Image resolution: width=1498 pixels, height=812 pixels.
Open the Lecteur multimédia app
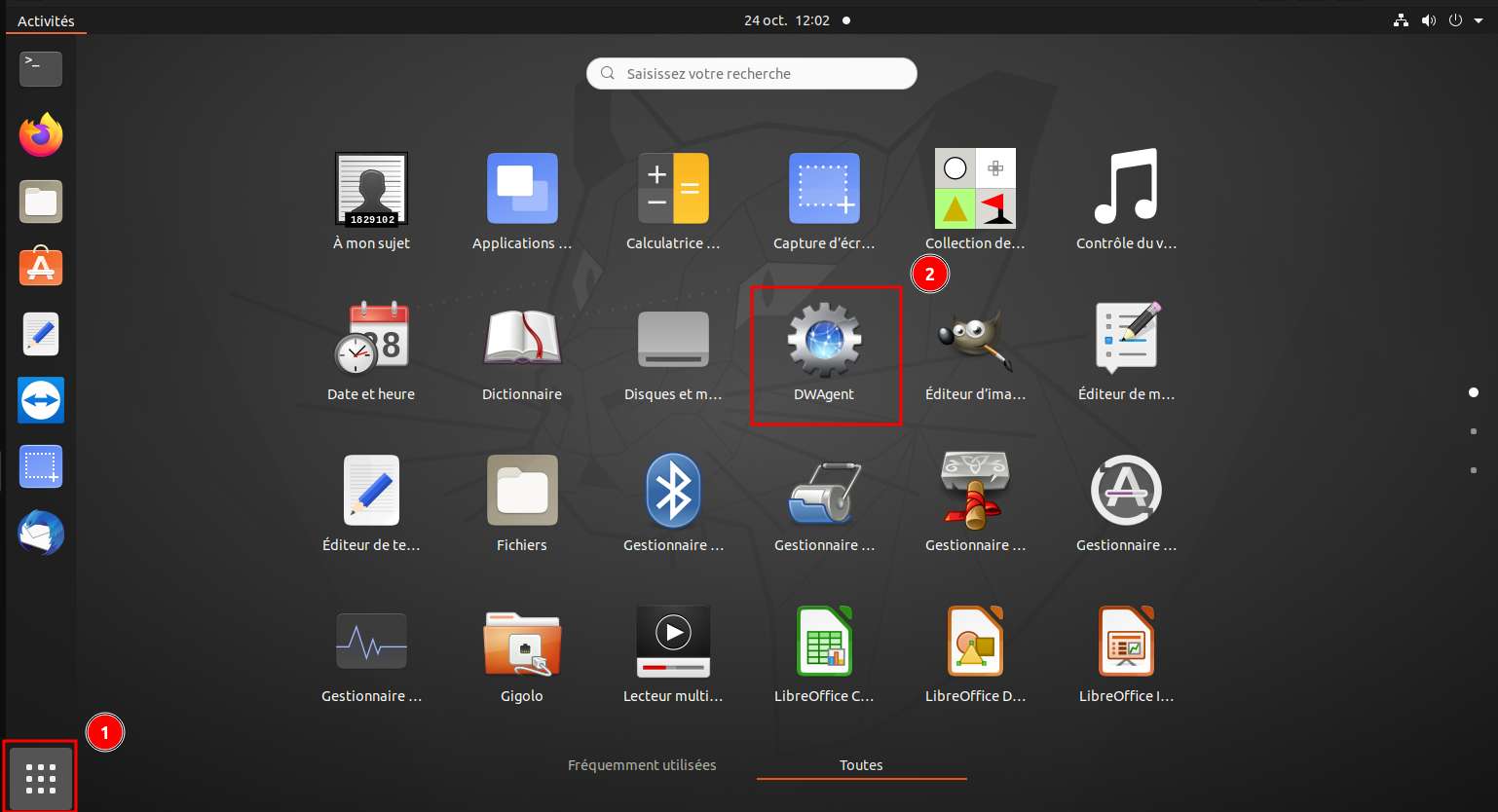click(x=673, y=654)
